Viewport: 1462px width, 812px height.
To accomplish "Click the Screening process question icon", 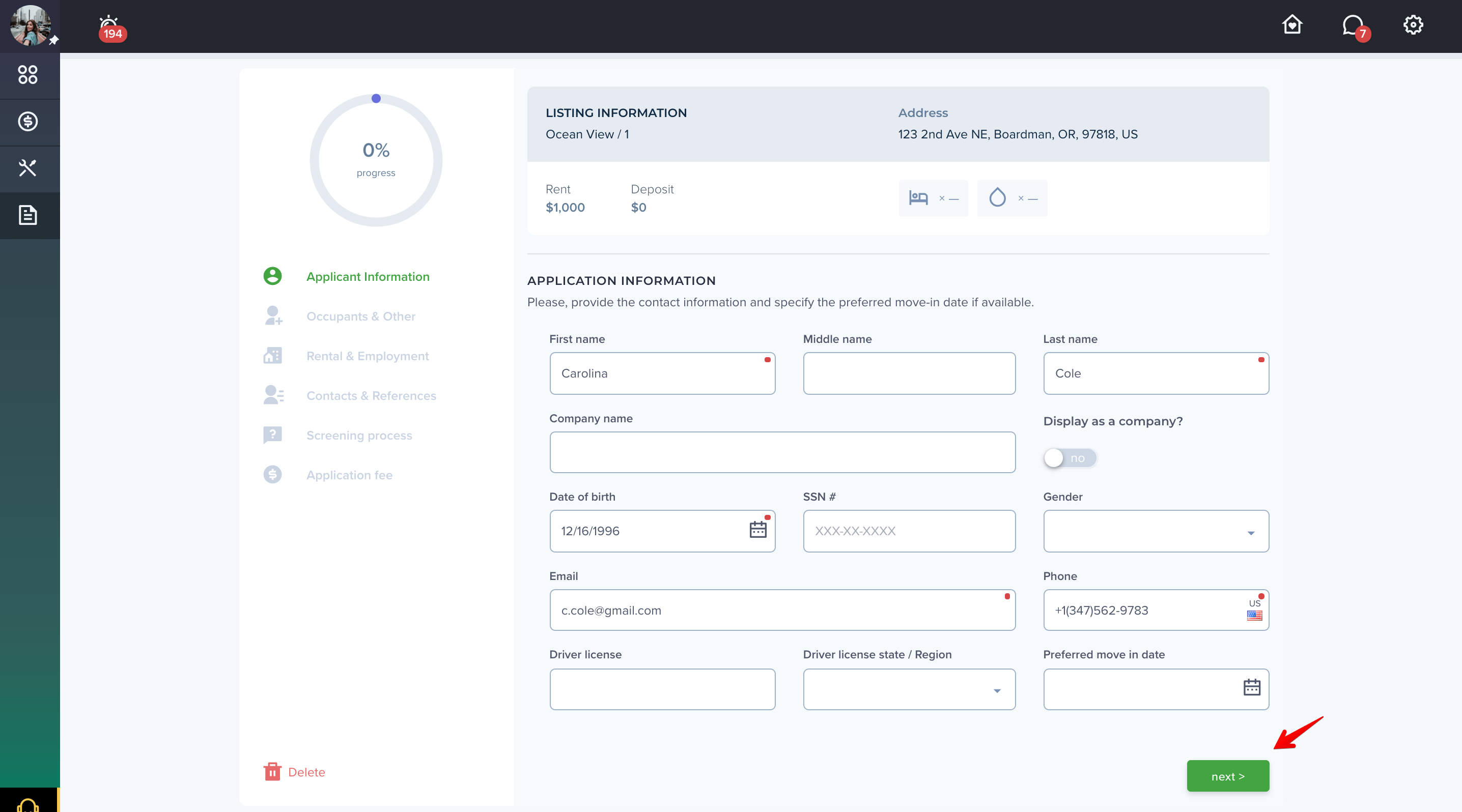I will click(x=272, y=435).
